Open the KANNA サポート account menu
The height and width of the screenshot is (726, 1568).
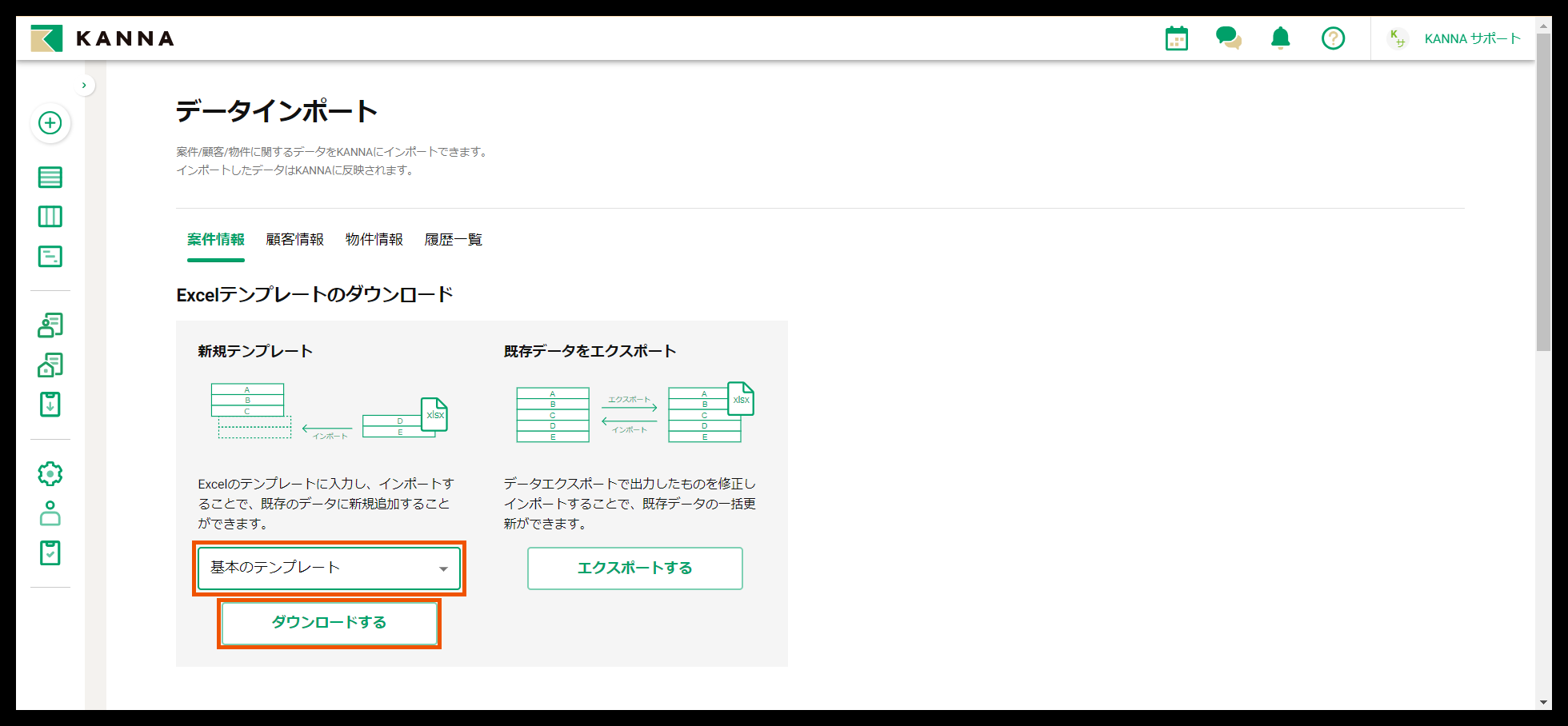pyautogui.click(x=1472, y=38)
